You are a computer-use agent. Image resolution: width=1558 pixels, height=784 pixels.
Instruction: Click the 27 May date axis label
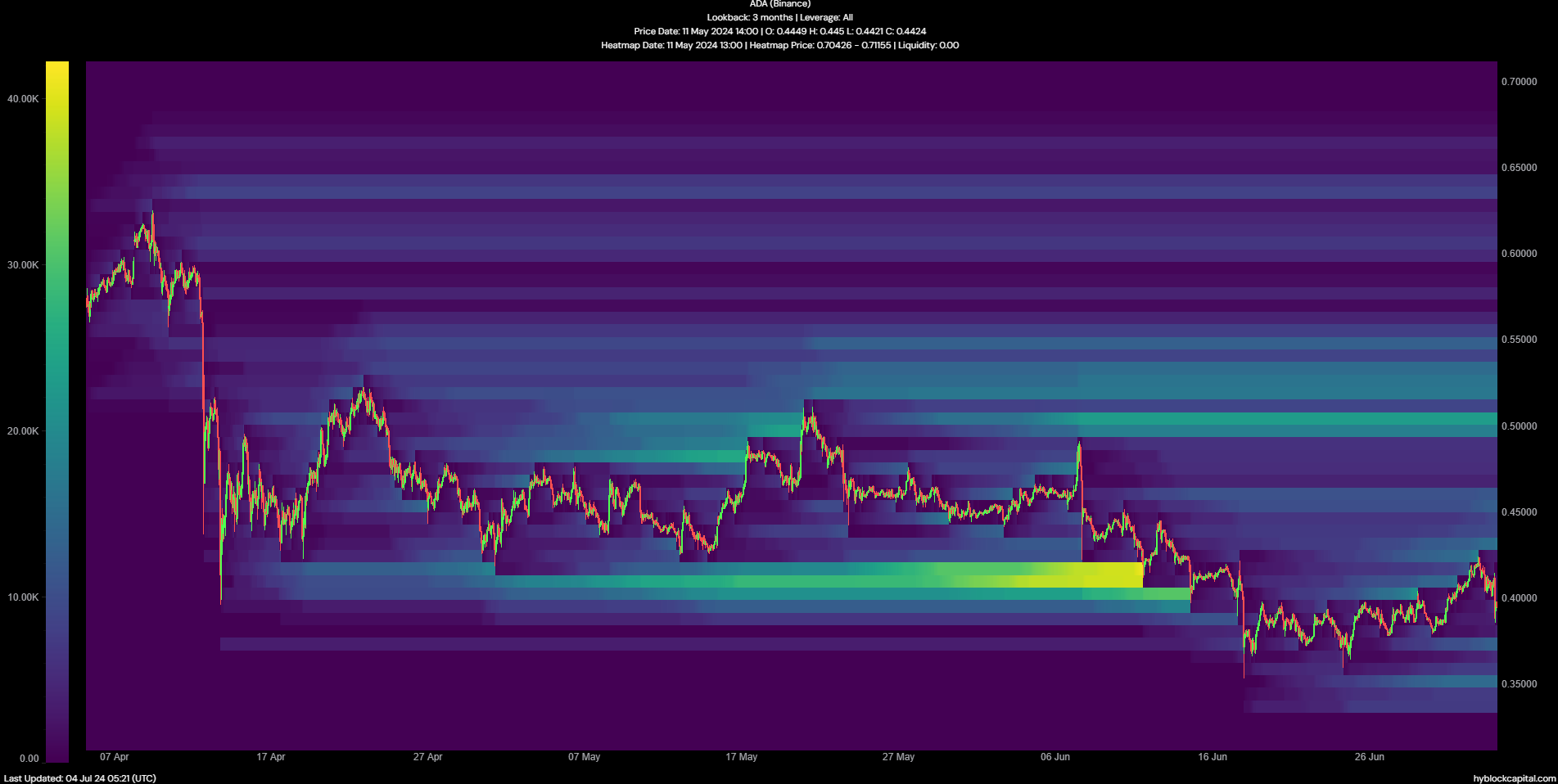(x=898, y=757)
